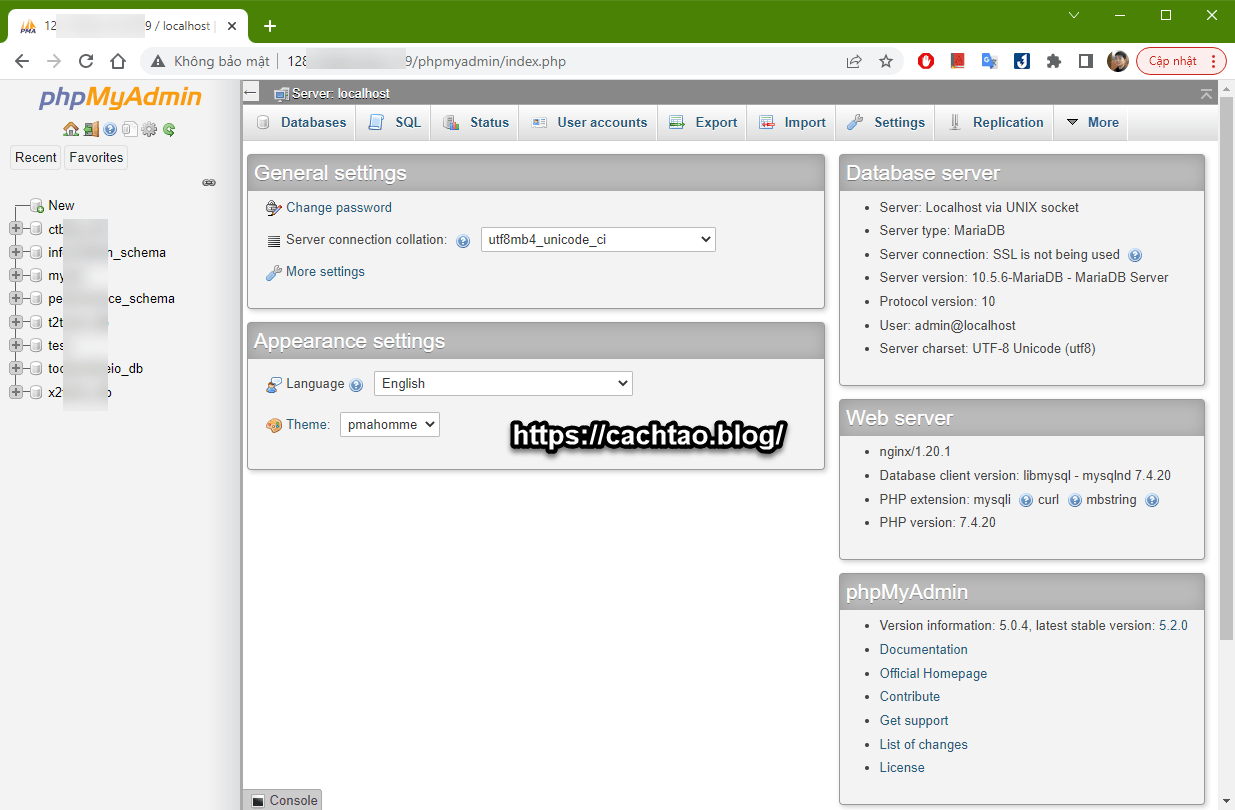This screenshot has width=1235, height=810.
Task: Click the red shield extension icon
Action: click(926, 61)
